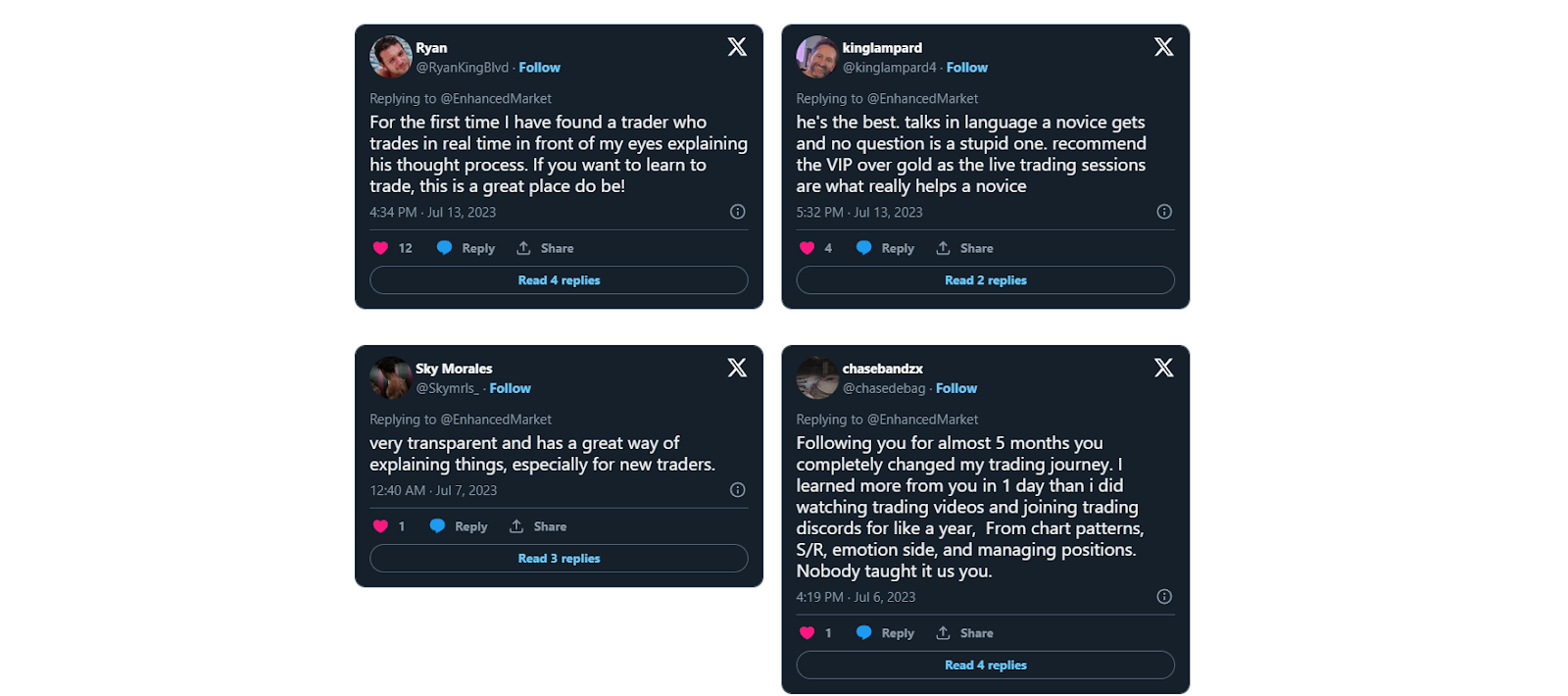The height and width of the screenshot is (696, 1568).
Task: Click the X logo on kinglampard's tweet
Action: pyautogui.click(x=1162, y=46)
